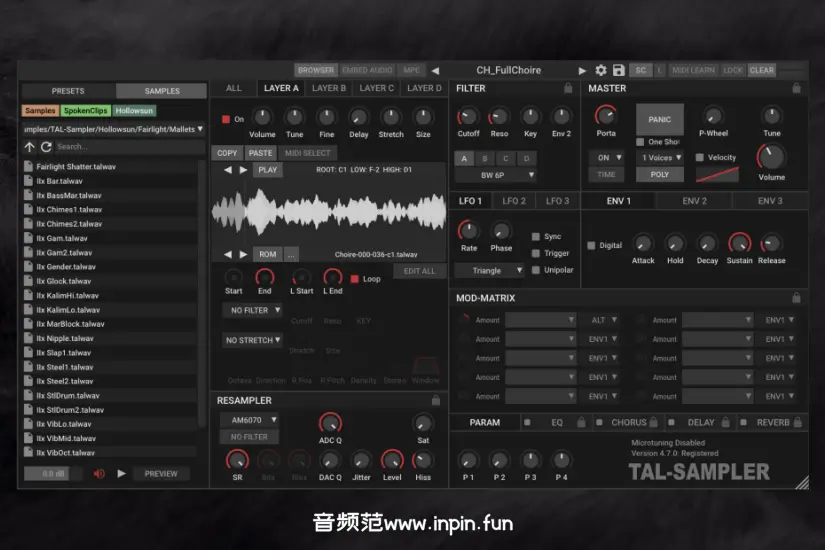Click the filter section lock icon
This screenshot has width=825, height=550.
click(568, 88)
